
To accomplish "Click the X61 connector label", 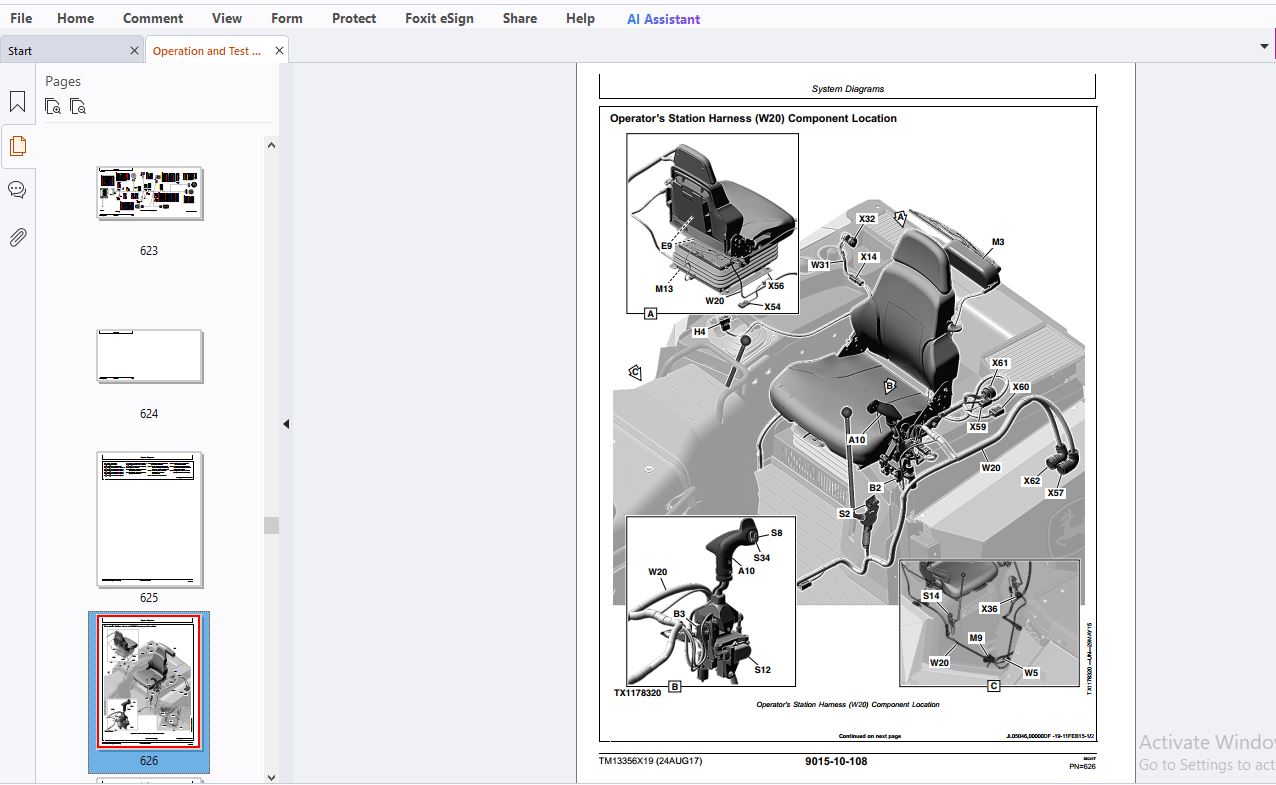I will (1000, 363).
